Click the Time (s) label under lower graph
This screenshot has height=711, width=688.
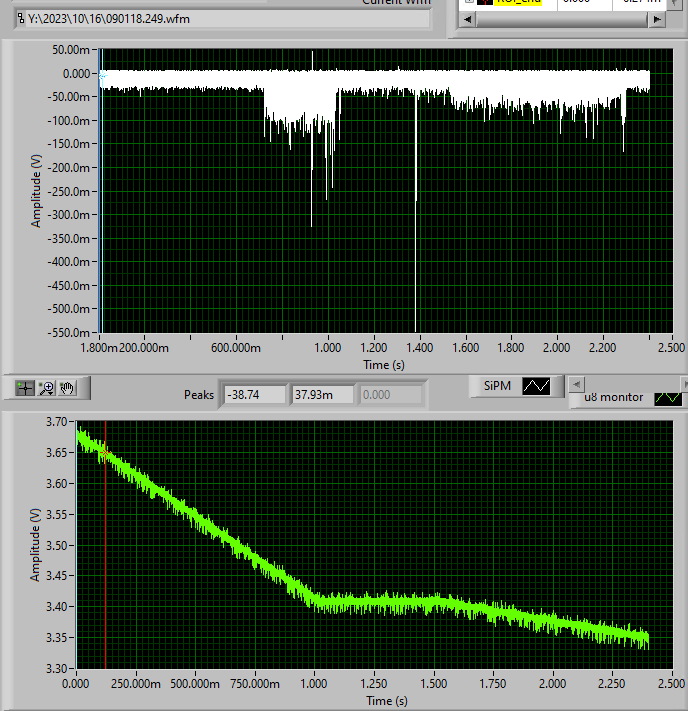coord(387,701)
